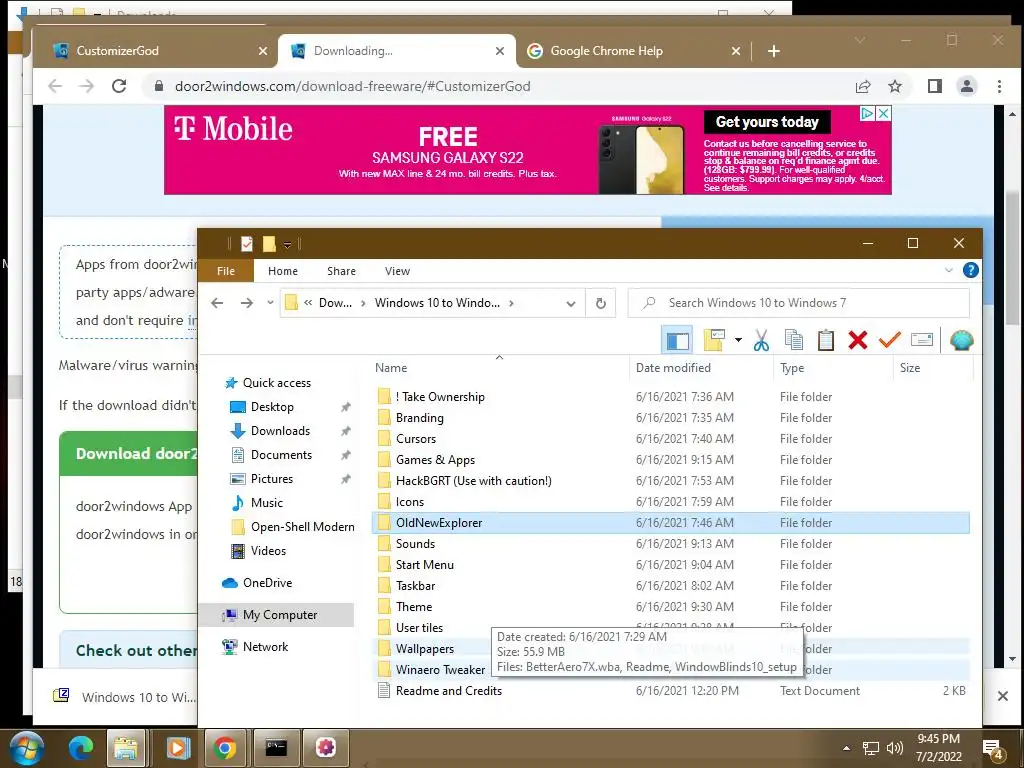Open Chrome profile avatar
Image resolution: width=1024 pixels, height=768 pixels.
(x=967, y=86)
